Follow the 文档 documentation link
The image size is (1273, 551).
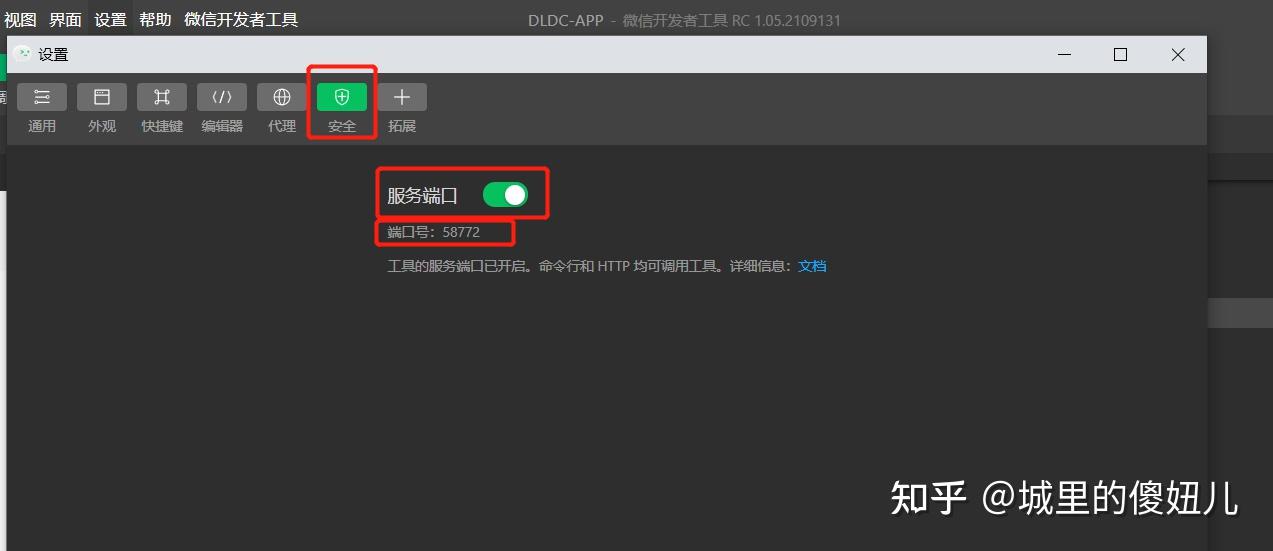point(812,266)
